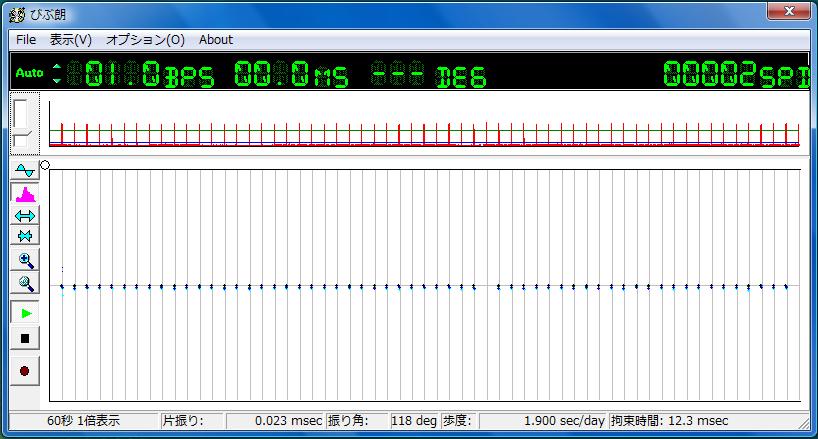Start recording with the red circle button
This screenshot has height=439, width=818.
click(25, 371)
